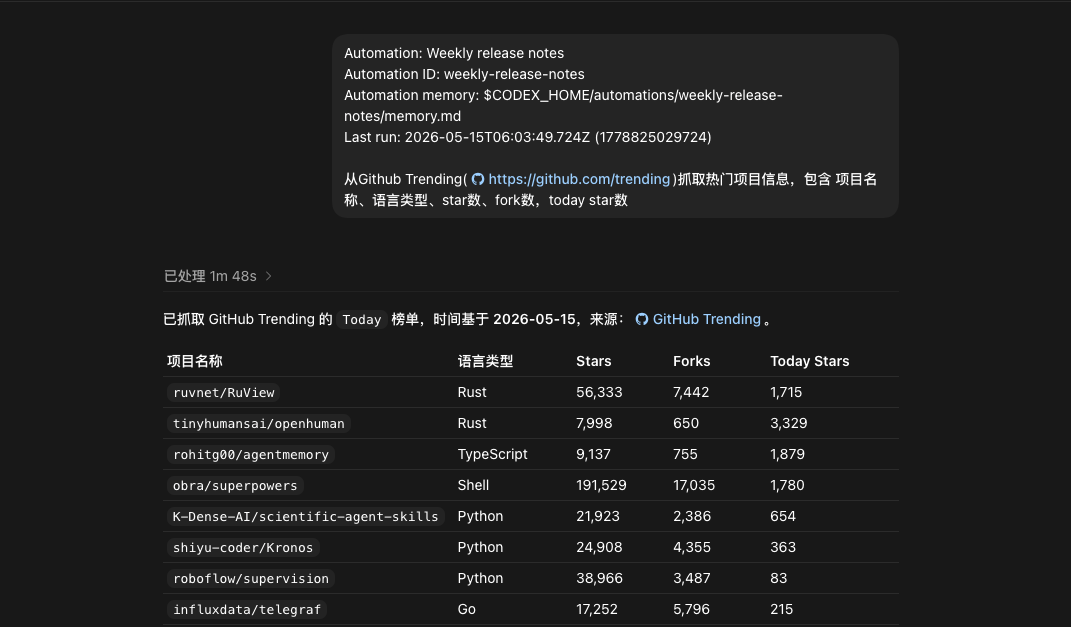Select the roboflow/supervision project name
This screenshot has height=627, width=1071.
pyautogui.click(x=251, y=579)
